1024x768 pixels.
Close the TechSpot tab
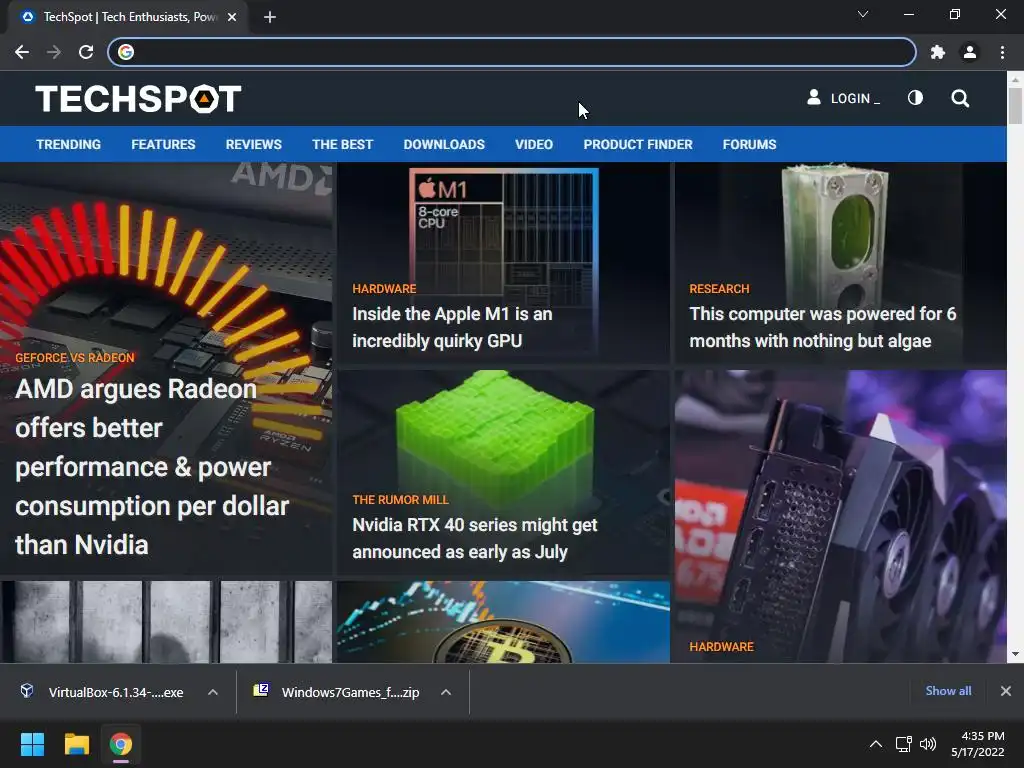click(232, 17)
